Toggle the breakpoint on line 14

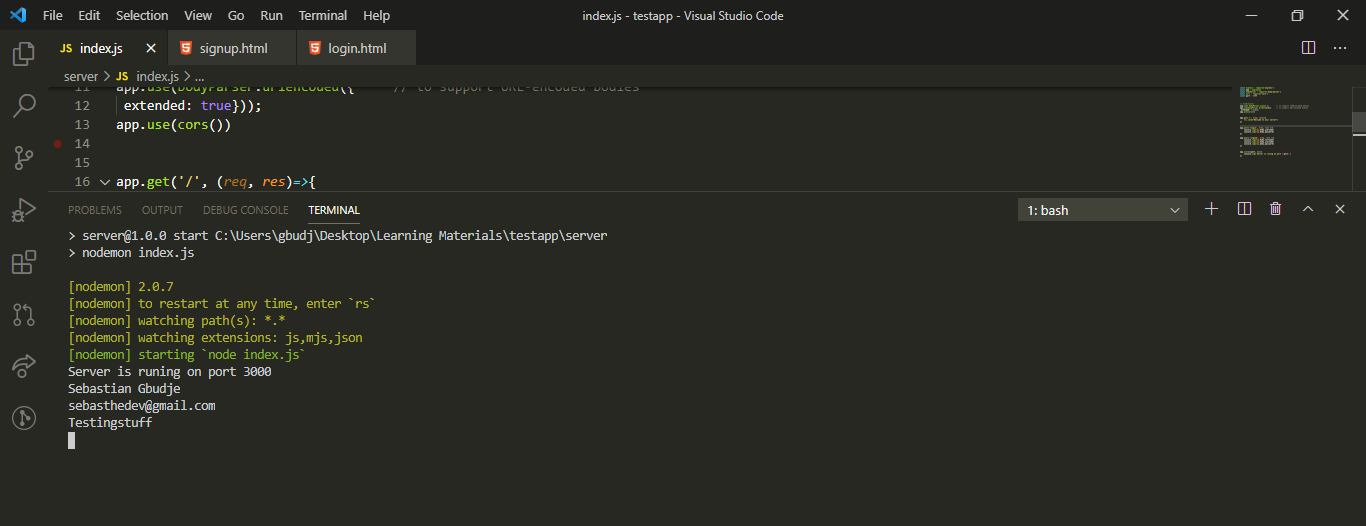pos(58,144)
